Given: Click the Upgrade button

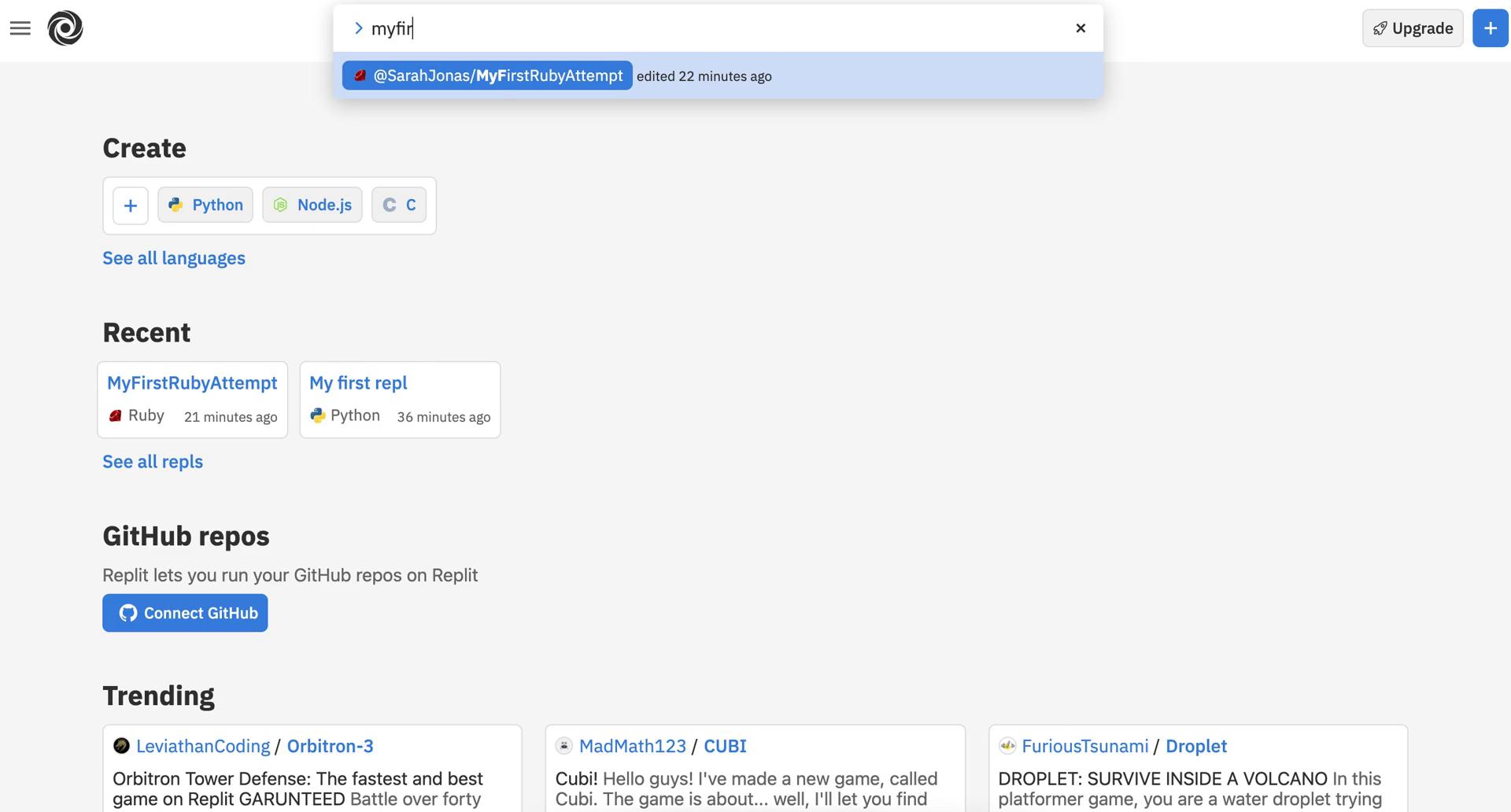Looking at the screenshot, I should [x=1412, y=28].
